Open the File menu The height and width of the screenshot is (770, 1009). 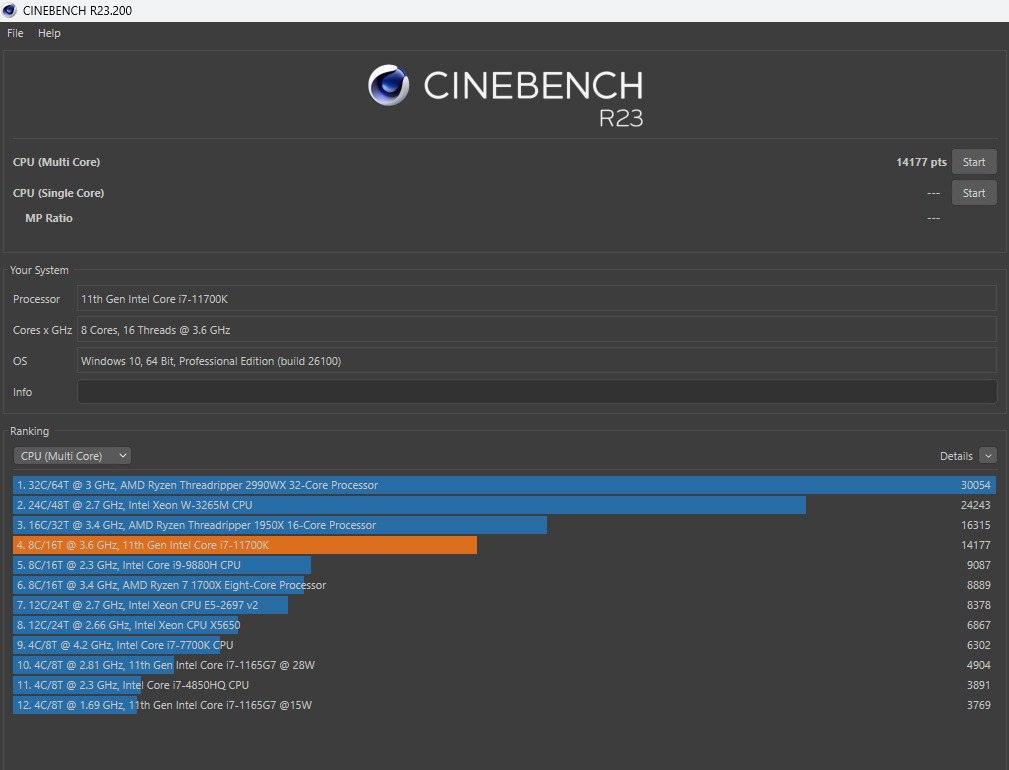tap(15, 33)
